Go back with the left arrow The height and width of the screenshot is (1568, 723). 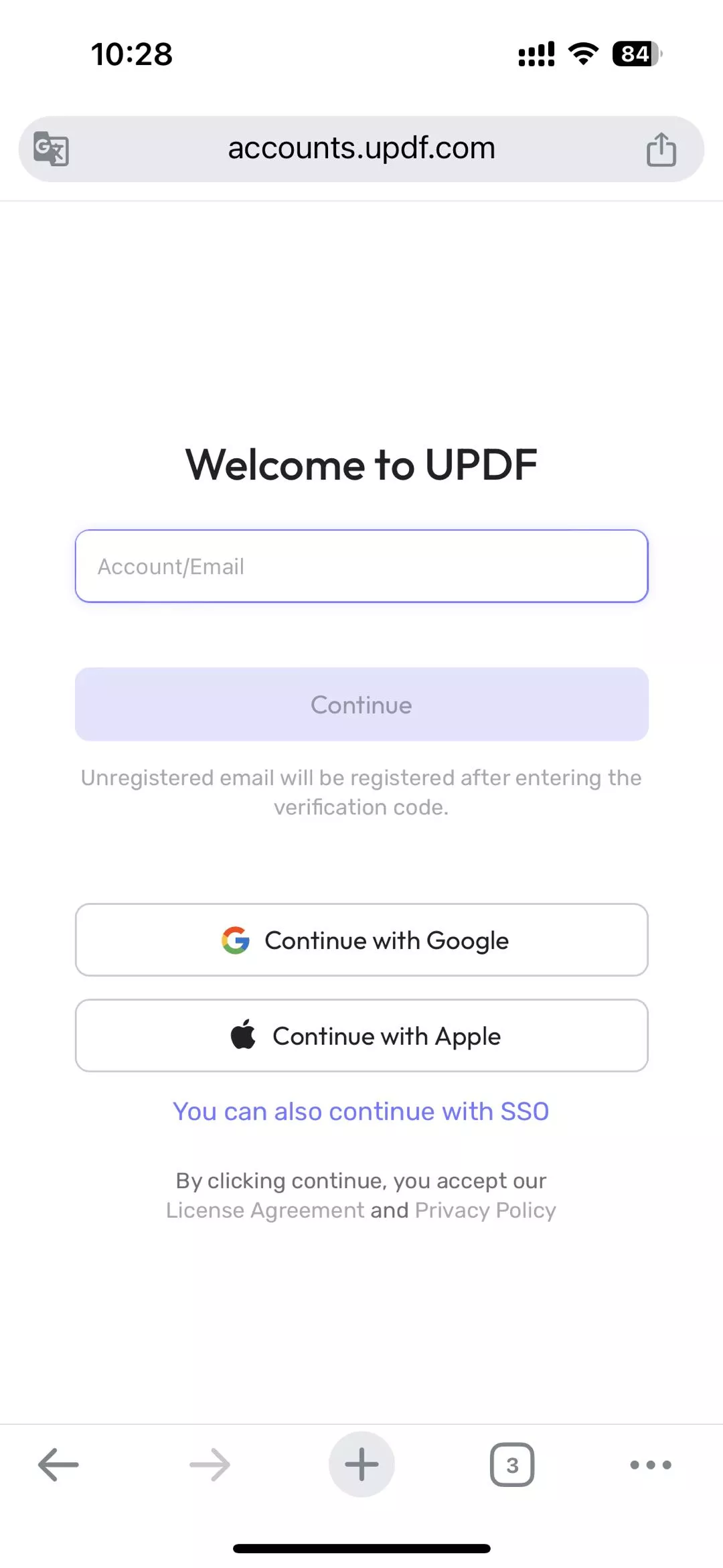[x=58, y=1464]
